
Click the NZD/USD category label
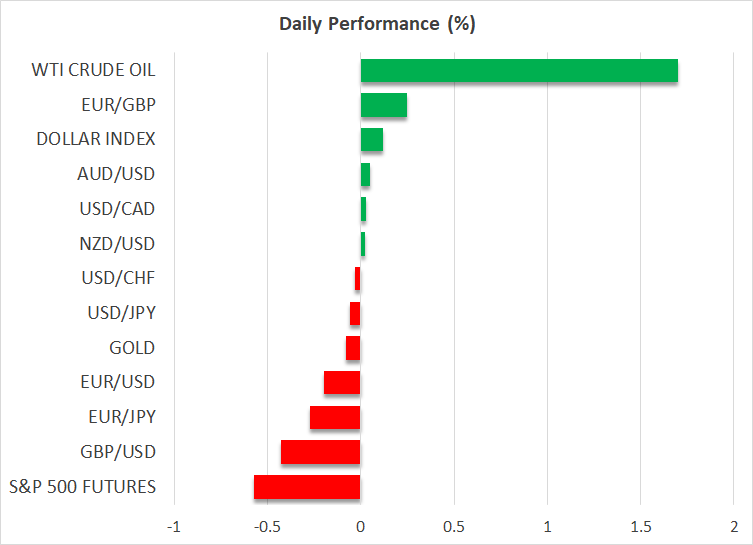[x=117, y=244]
